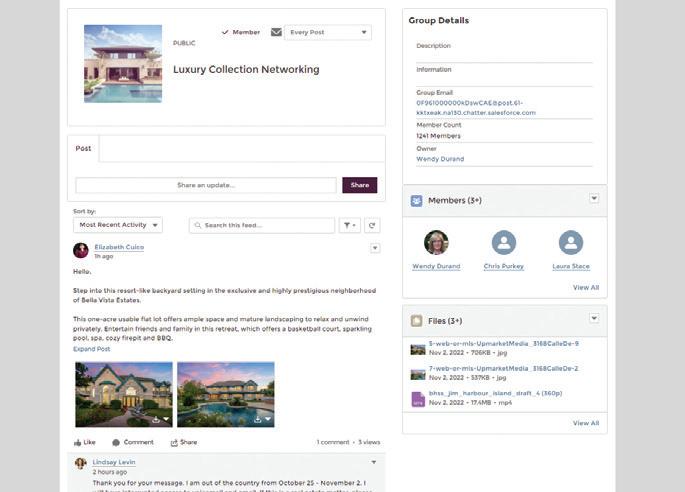This screenshot has height=492, width=685.
Task: Select the Post tab
Action: point(83,149)
